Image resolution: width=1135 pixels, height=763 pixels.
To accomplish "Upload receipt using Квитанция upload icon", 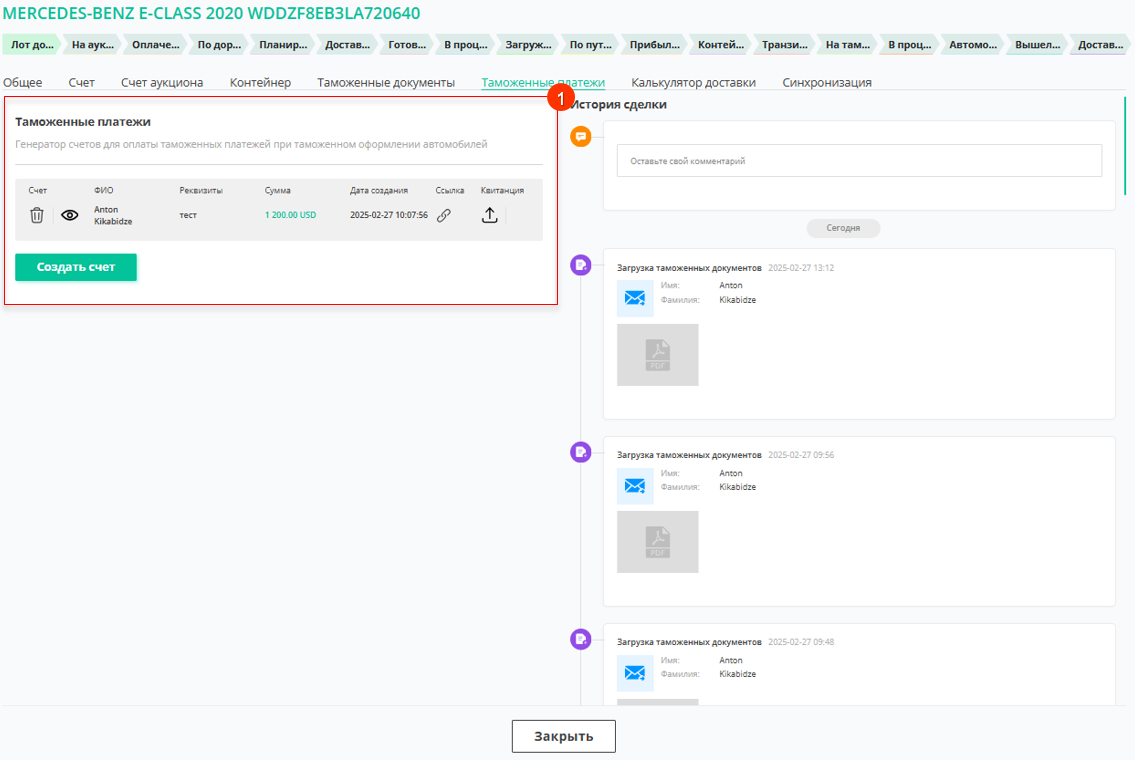I will point(490,215).
